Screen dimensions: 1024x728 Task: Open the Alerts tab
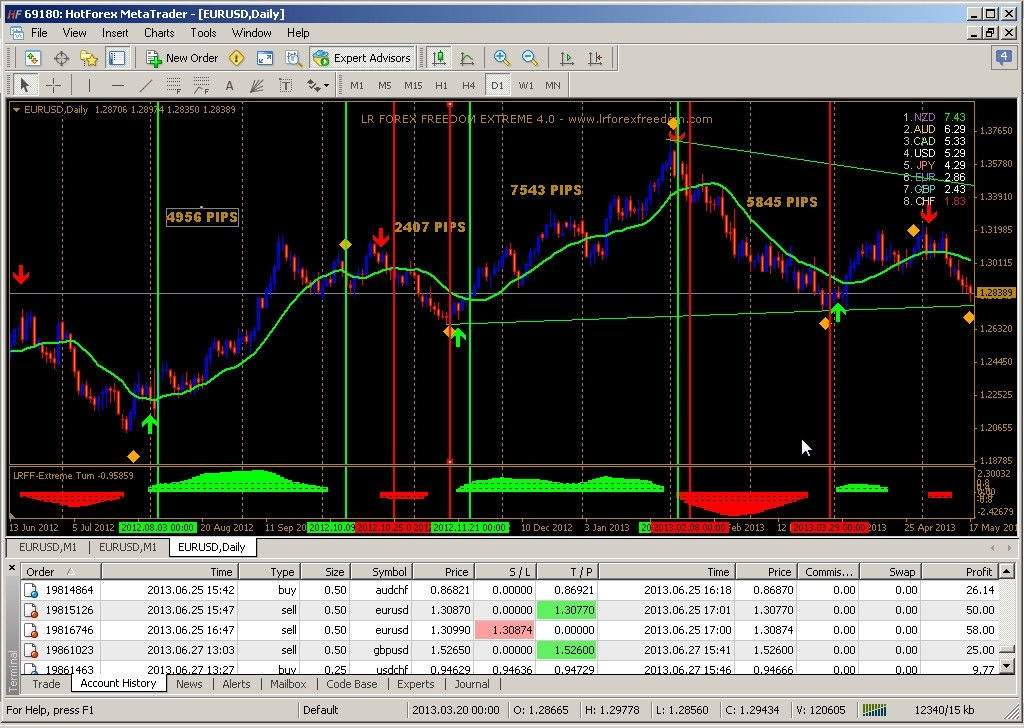pos(236,684)
